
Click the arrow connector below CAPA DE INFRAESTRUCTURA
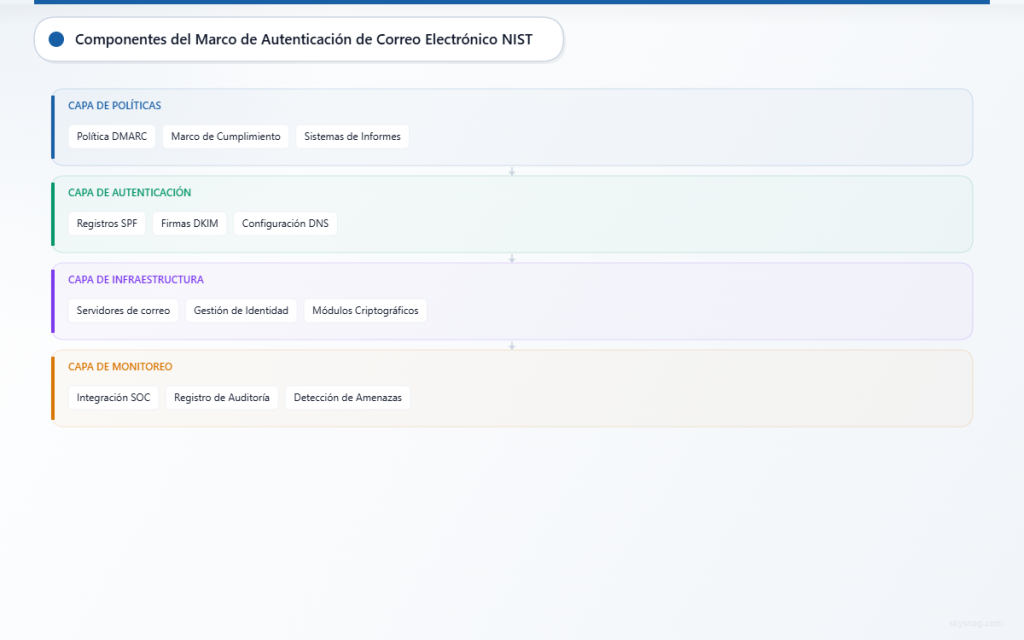point(512,344)
